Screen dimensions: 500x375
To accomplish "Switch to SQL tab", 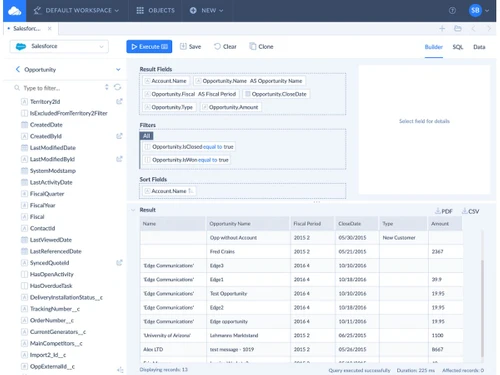I will click(457, 47).
